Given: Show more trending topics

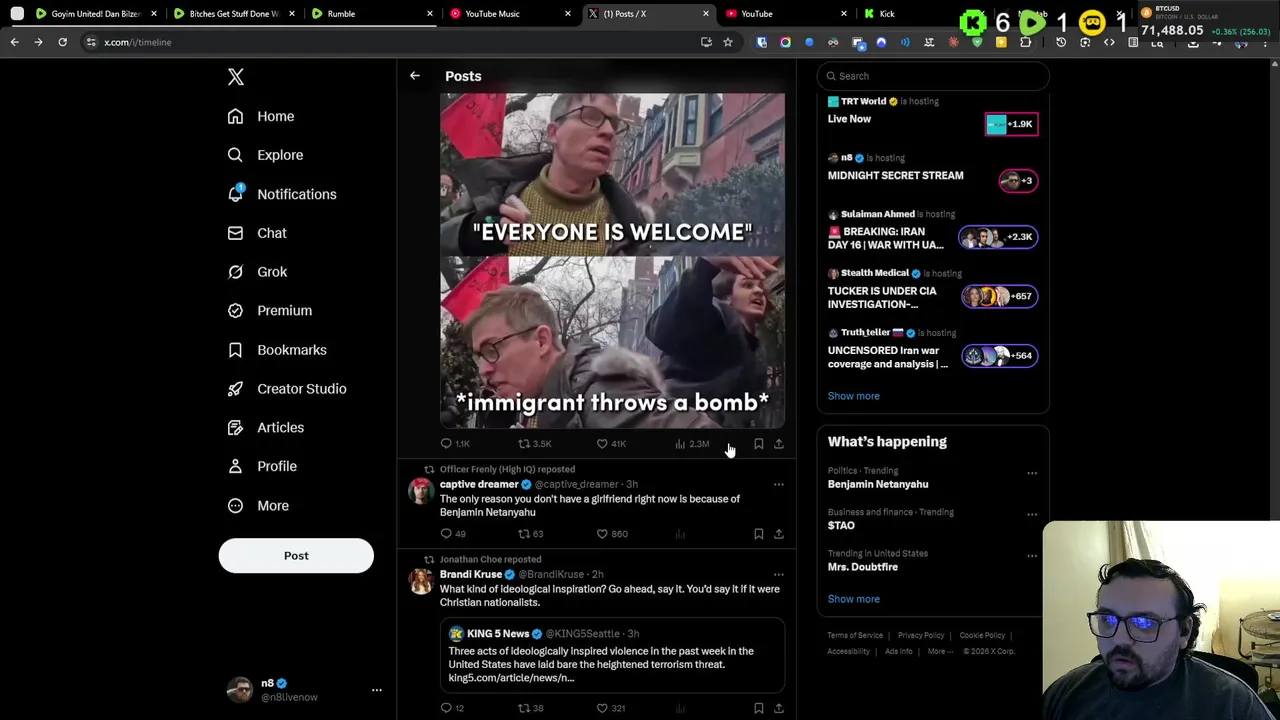Looking at the screenshot, I should (x=853, y=599).
